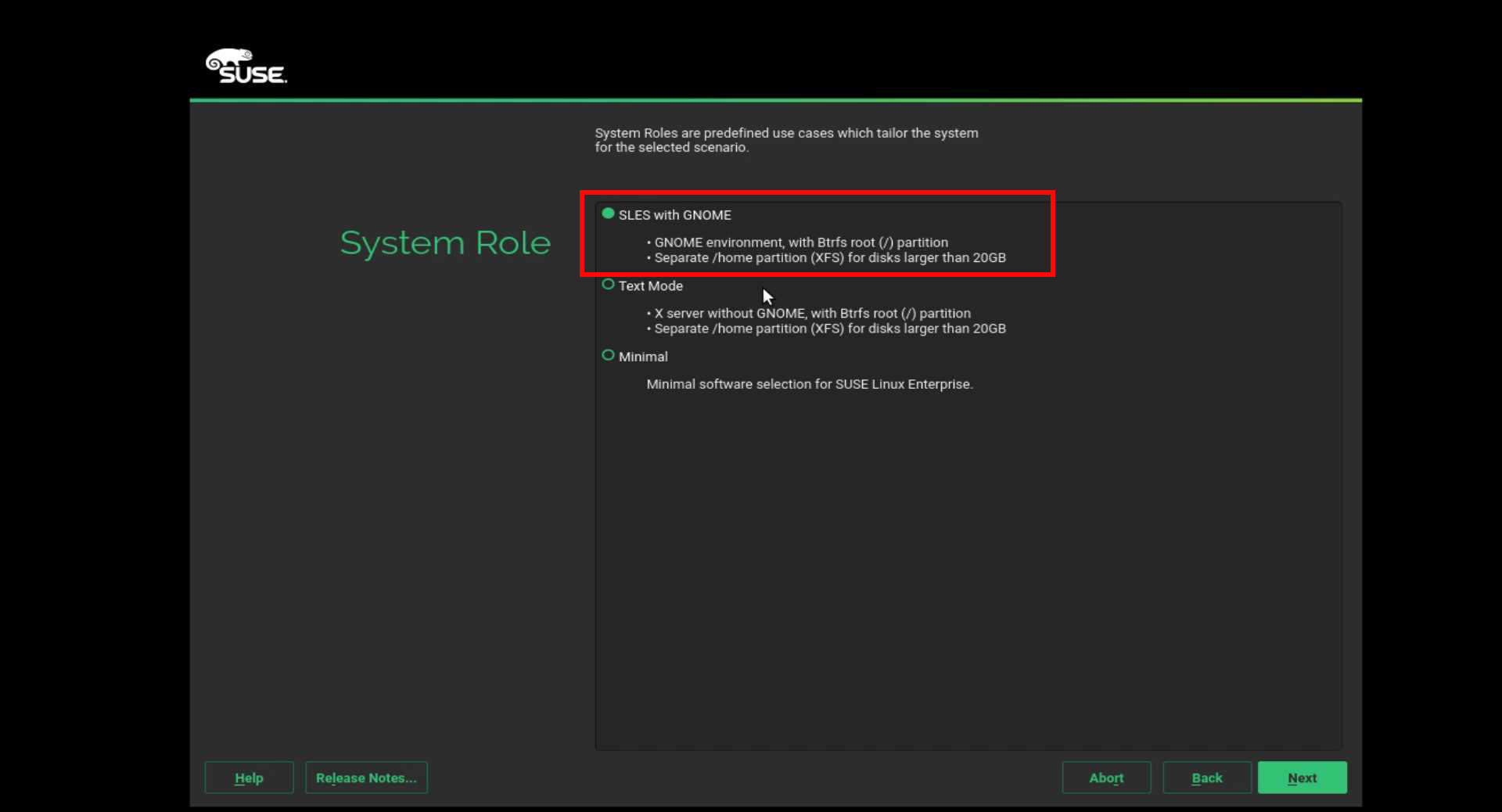Proceed with the Next button

coord(1303,778)
